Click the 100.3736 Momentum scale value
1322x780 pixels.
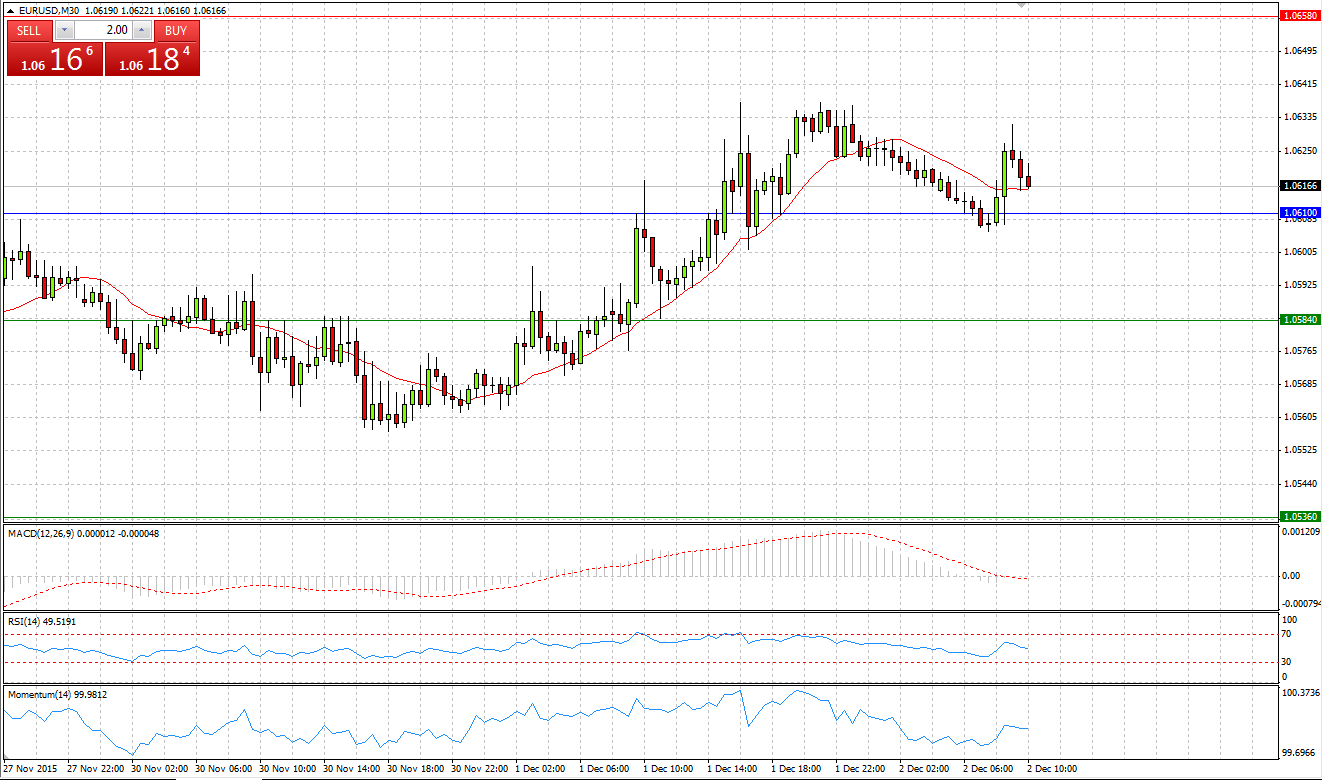(x=1300, y=693)
